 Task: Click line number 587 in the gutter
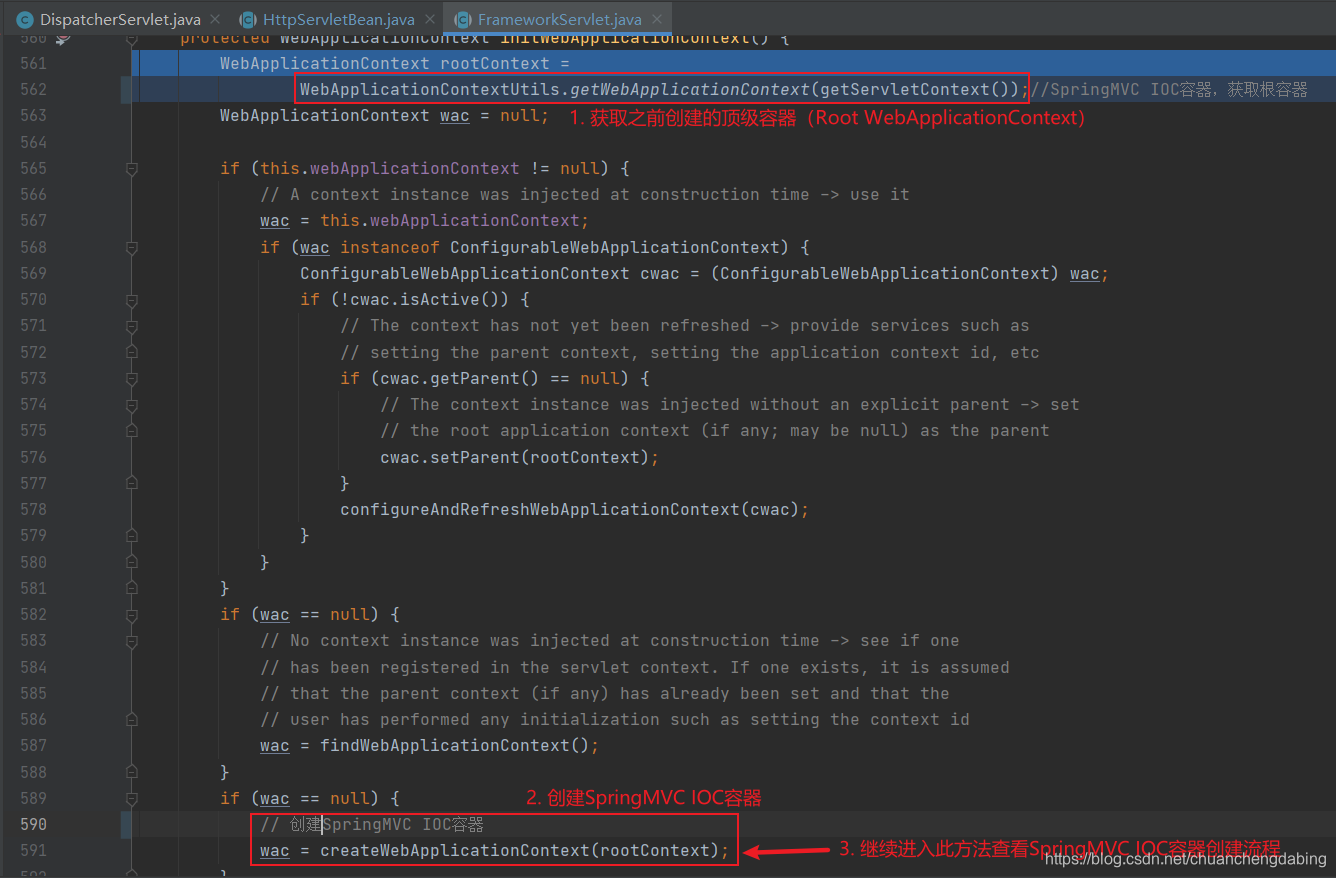click(x=33, y=745)
